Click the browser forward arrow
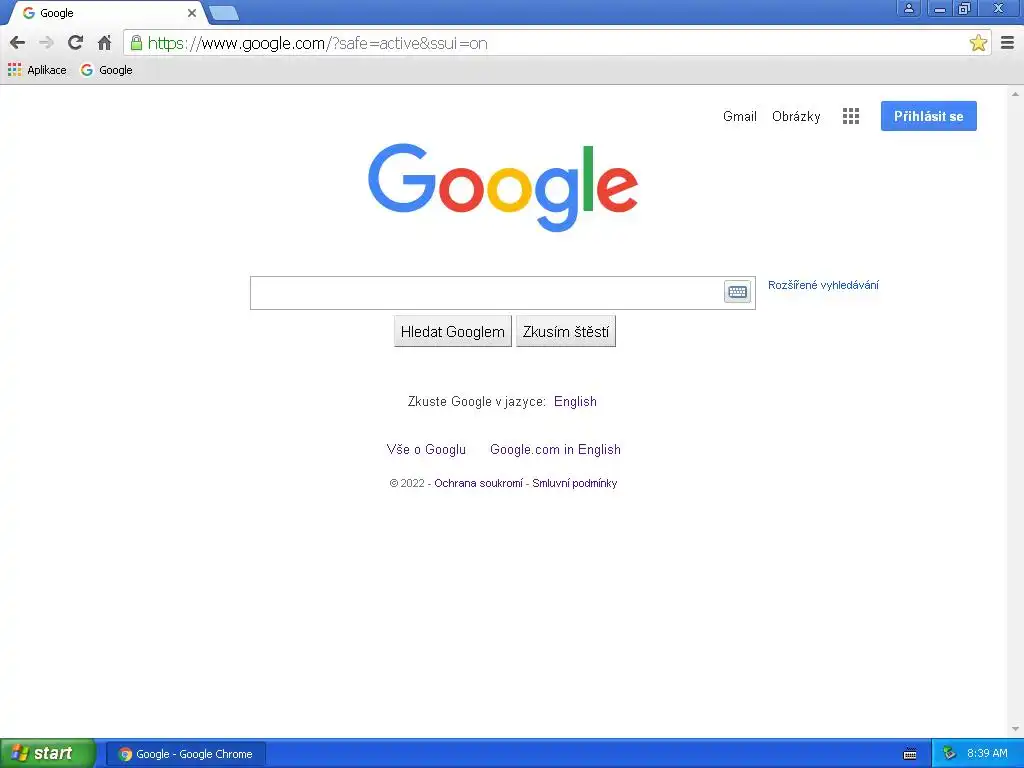The image size is (1024, 768). tap(46, 43)
